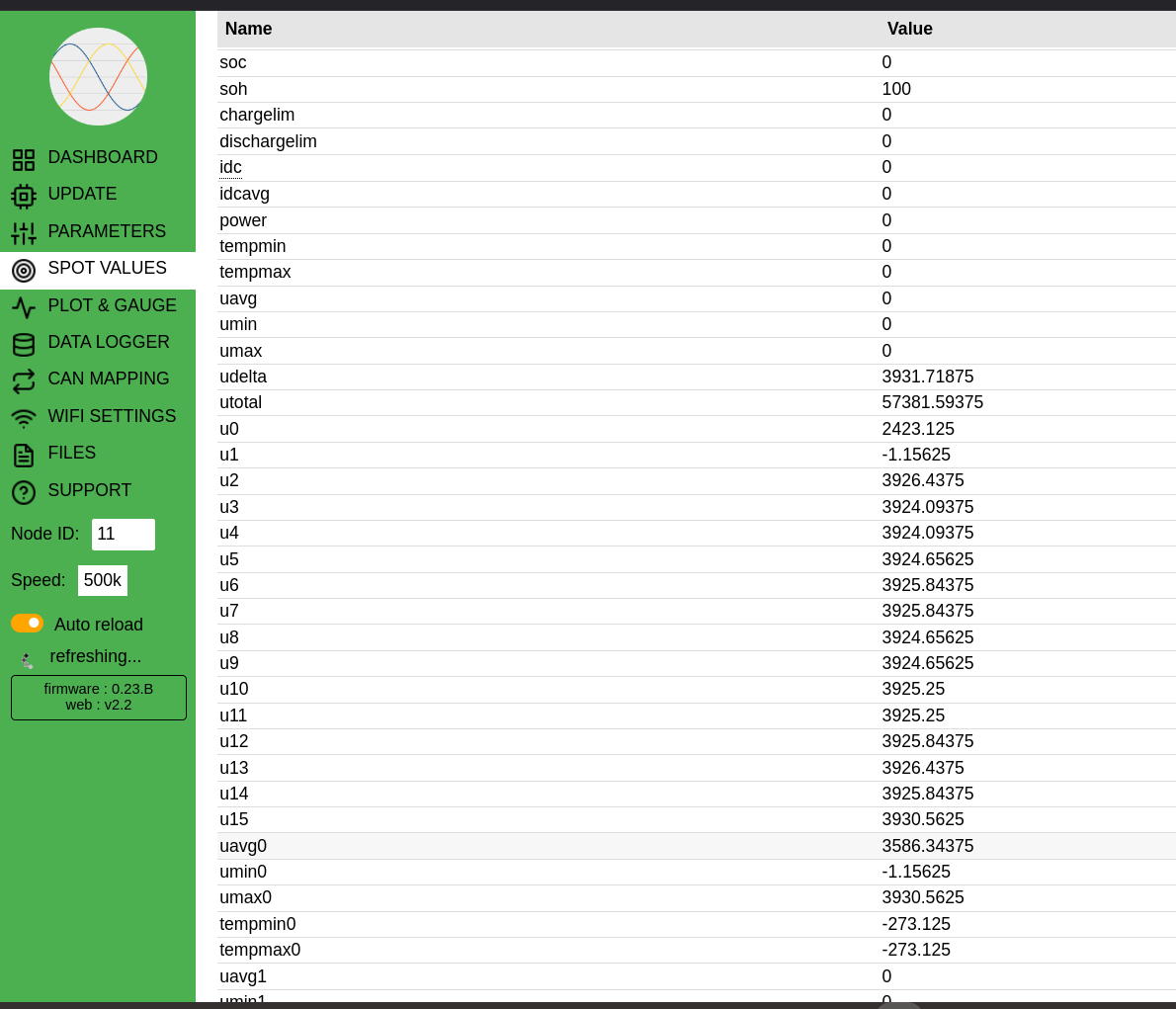Open the Speed 500k dropdown

pos(103,580)
